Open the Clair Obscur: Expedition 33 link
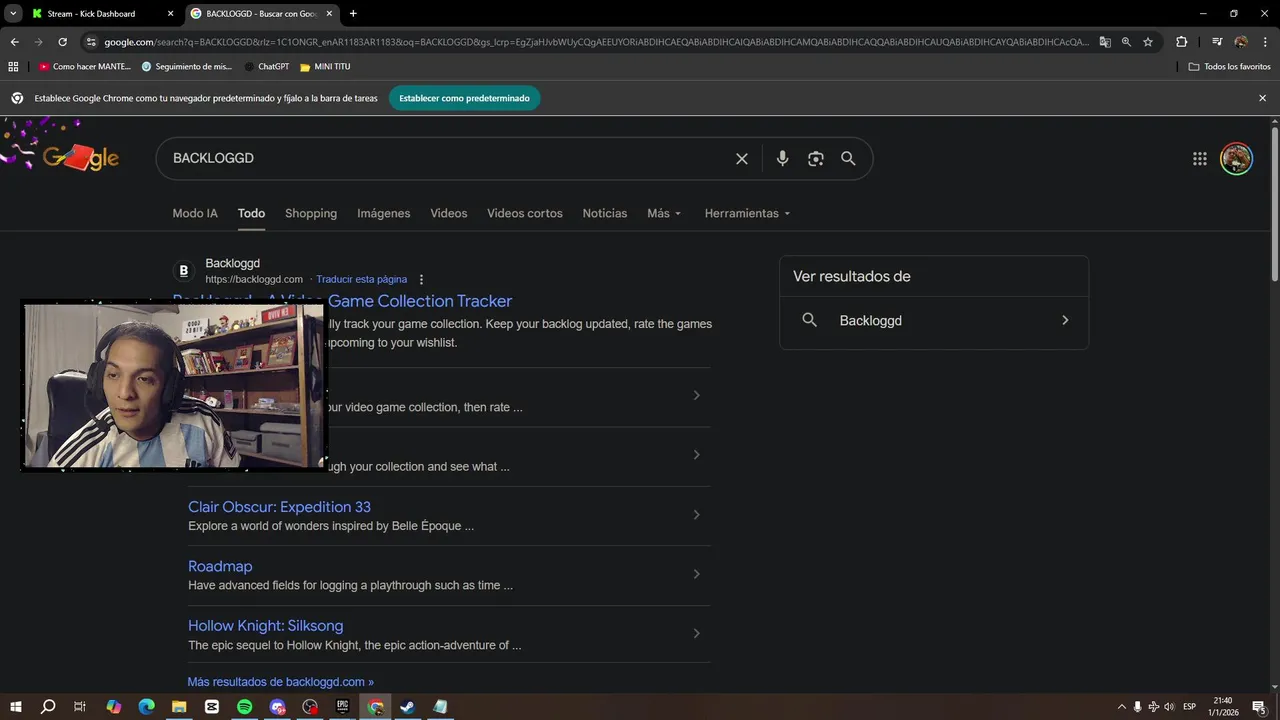The height and width of the screenshot is (720, 1280). point(279,507)
